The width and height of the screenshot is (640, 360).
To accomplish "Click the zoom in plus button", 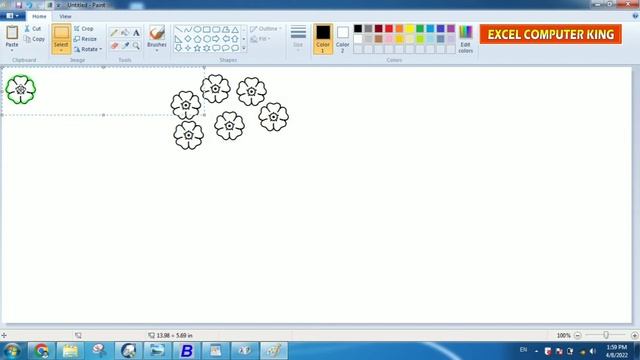I will [635, 336].
